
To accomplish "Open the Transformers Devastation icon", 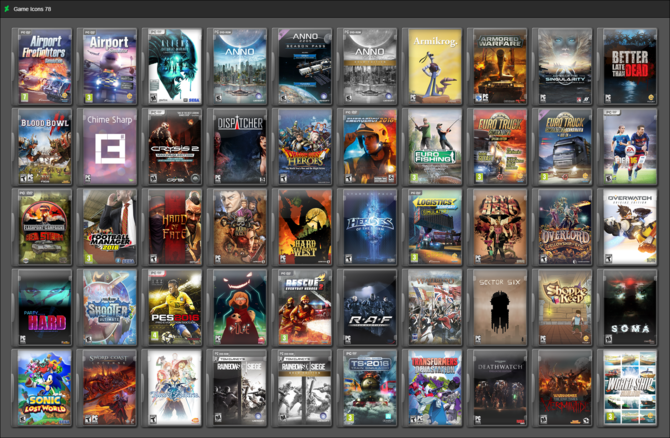I will (x=432, y=388).
